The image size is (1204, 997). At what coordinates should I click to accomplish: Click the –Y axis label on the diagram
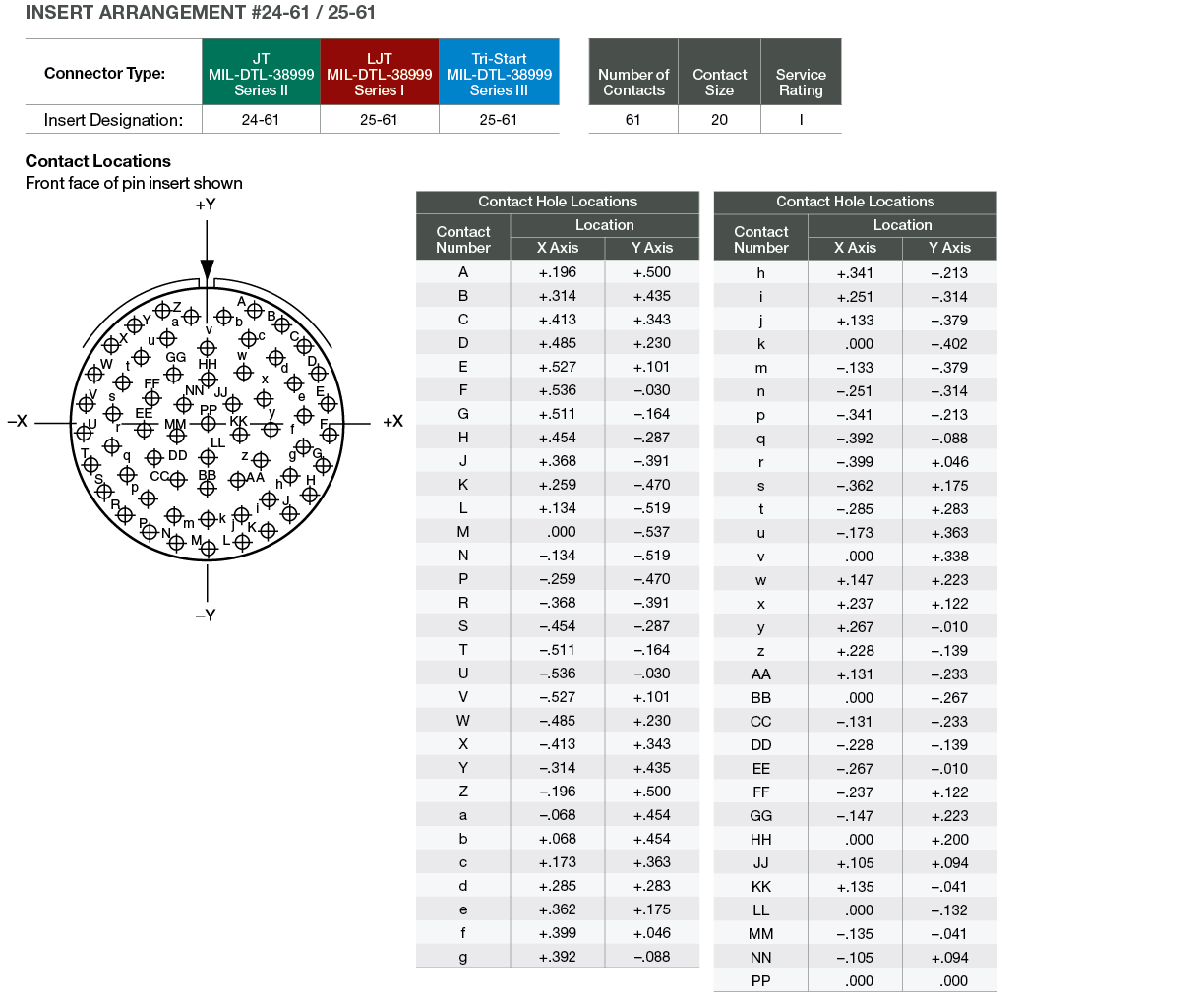(205, 616)
